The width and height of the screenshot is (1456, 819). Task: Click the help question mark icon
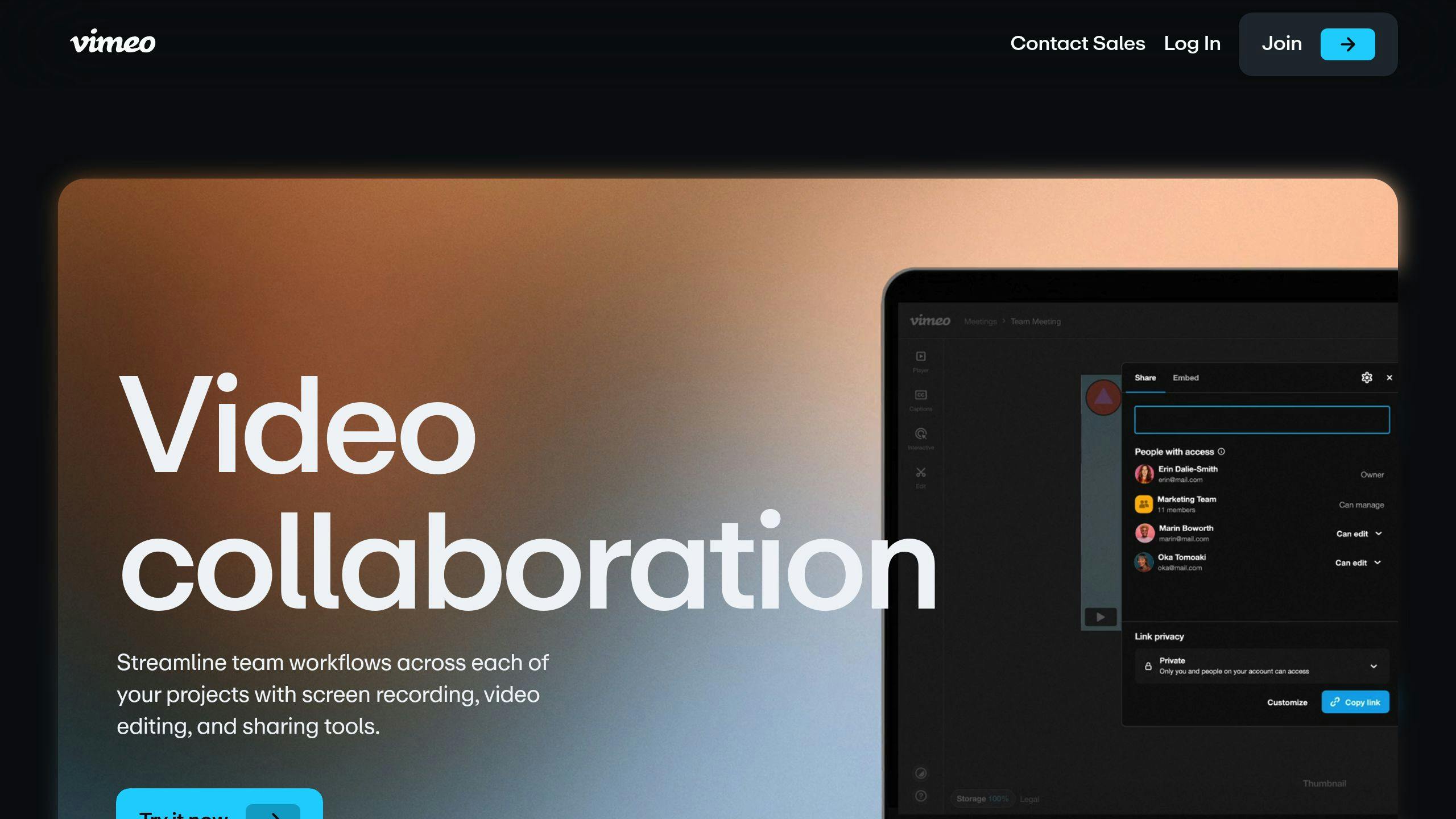(921, 796)
